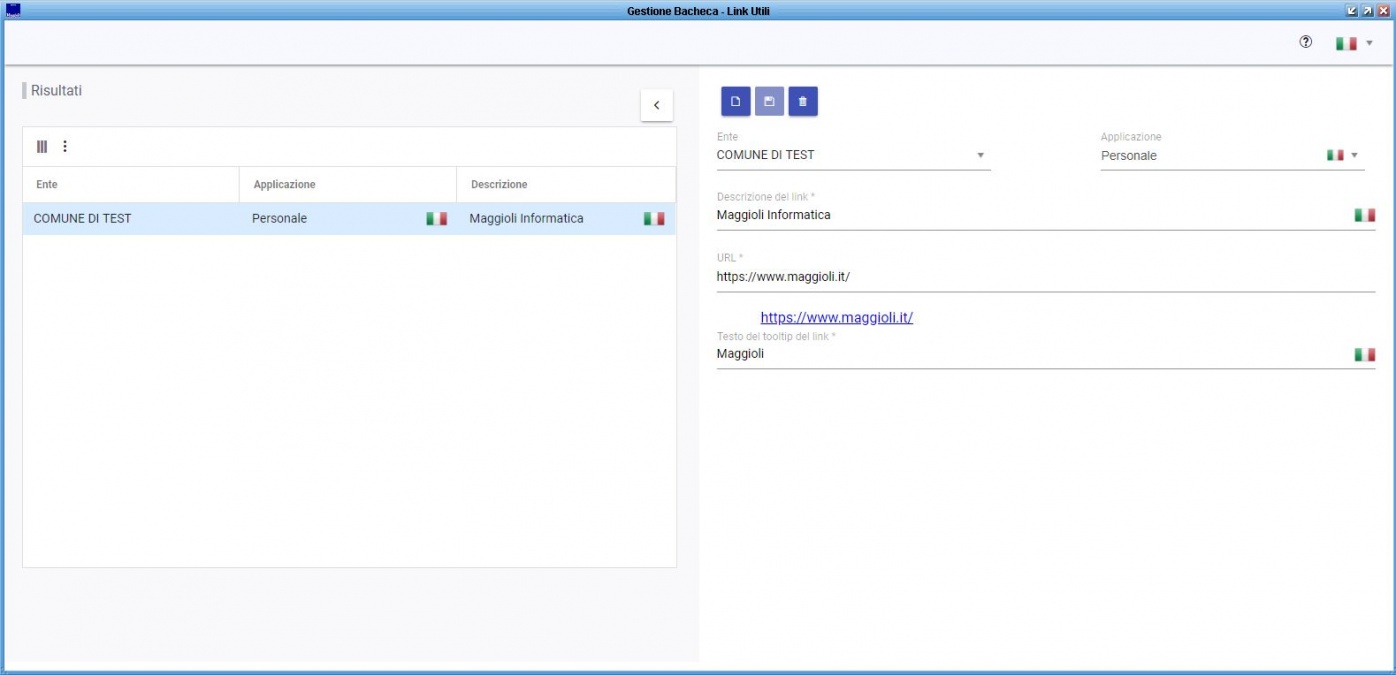This screenshot has width=1396, height=675.
Task: Select the COMUNE DI TEST table row
Action: click(130, 219)
